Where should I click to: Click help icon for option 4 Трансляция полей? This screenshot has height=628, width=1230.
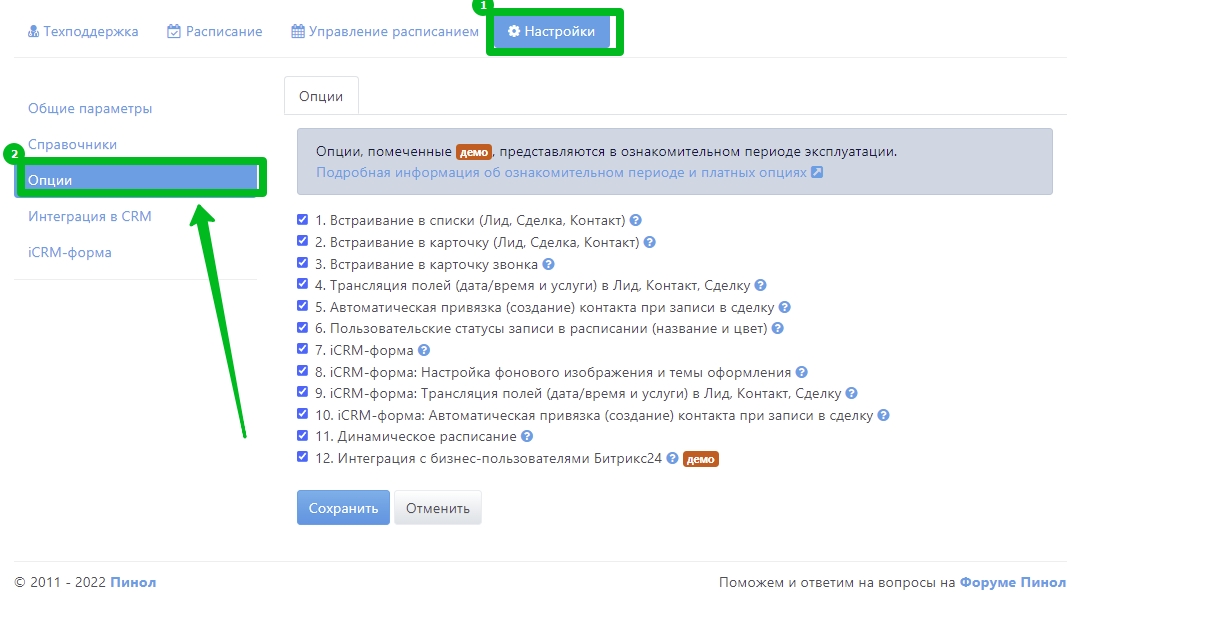click(x=760, y=286)
